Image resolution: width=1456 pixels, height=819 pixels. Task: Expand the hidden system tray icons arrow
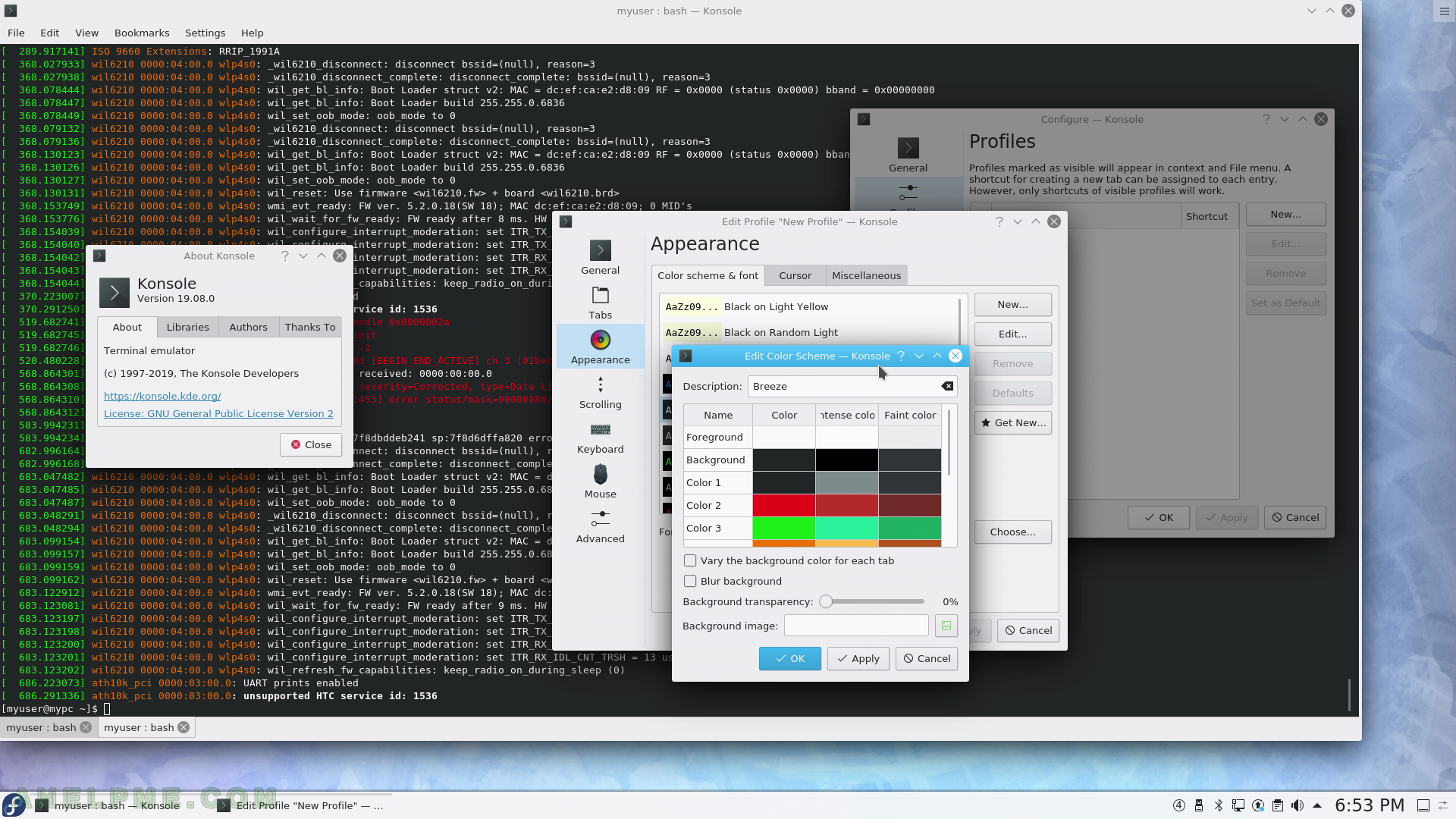[x=1317, y=805]
